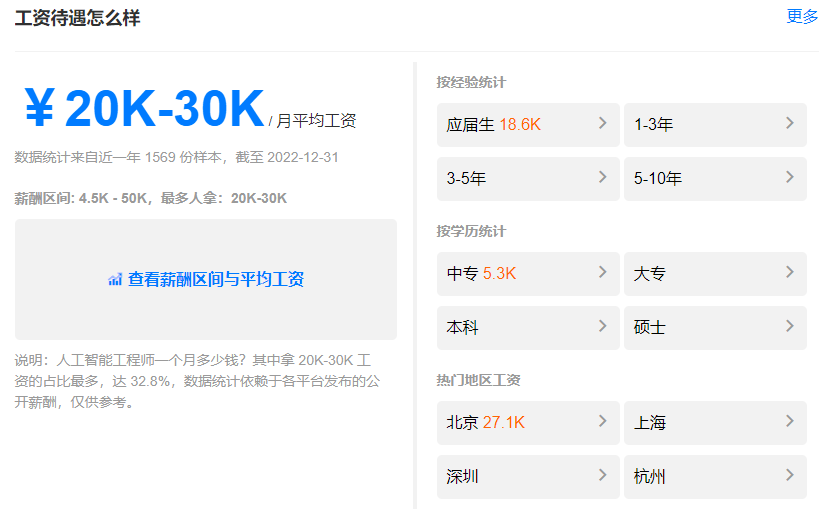This screenshot has height=509, width=837.
Task: Open 3-5年 experience salary entry
Action: (528, 179)
